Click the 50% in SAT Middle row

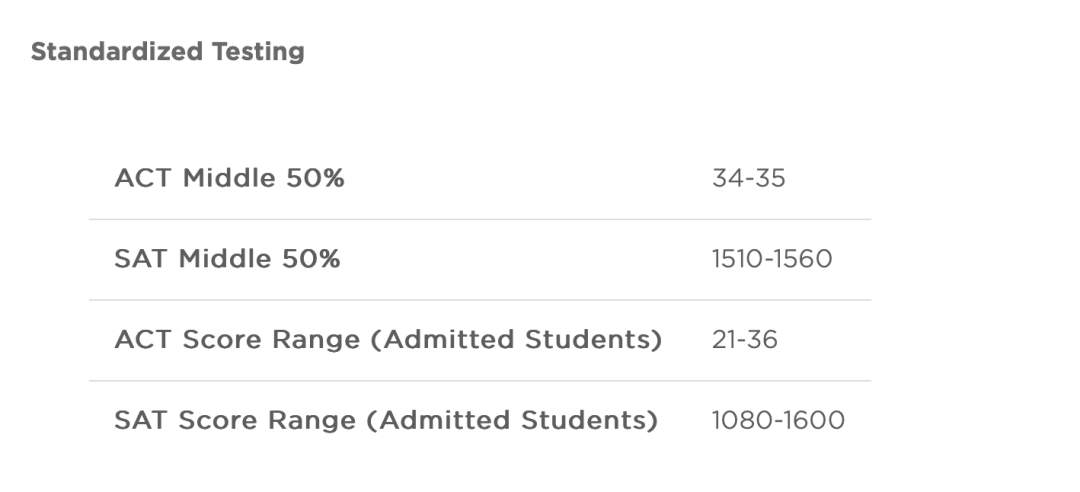(311, 259)
